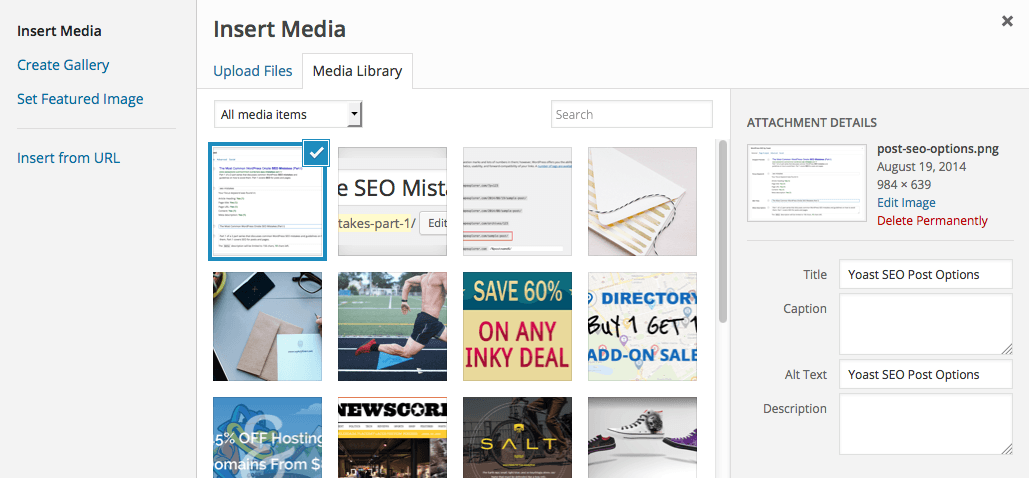Viewport: 1029px width, 478px height.
Task: Select the Hosting discount thumbnail
Action: click(x=268, y=437)
